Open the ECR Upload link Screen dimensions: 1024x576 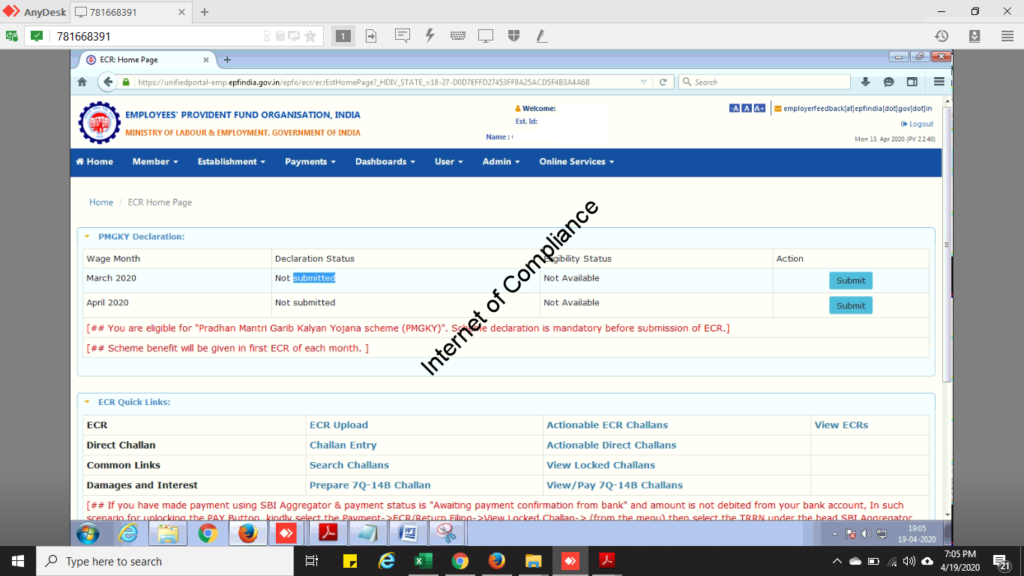pyautogui.click(x=338, y=424)
